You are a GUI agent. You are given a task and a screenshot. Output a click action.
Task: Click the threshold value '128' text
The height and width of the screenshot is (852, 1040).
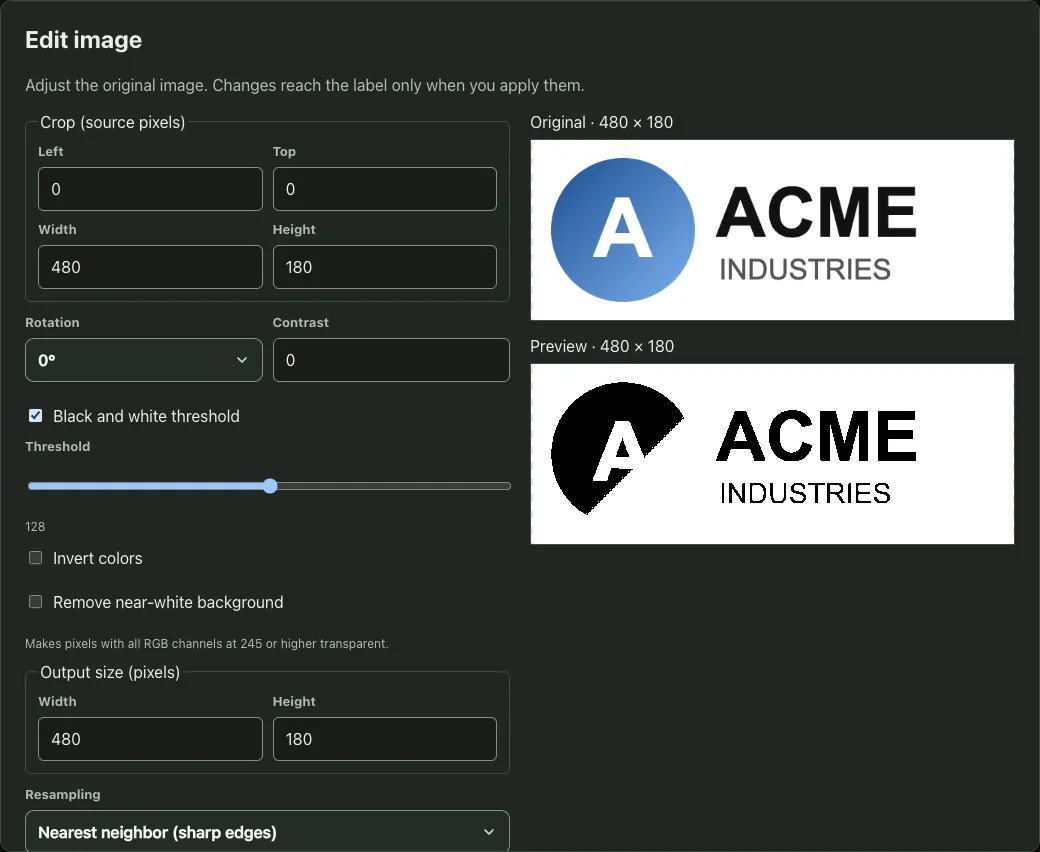coord(35,526)
